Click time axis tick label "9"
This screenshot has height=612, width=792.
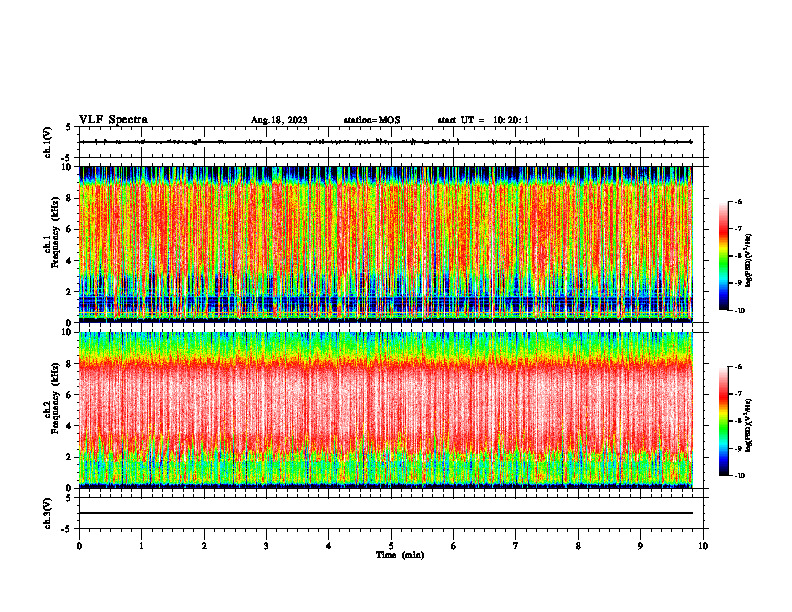pyautogui.click(x=640, y=546)
